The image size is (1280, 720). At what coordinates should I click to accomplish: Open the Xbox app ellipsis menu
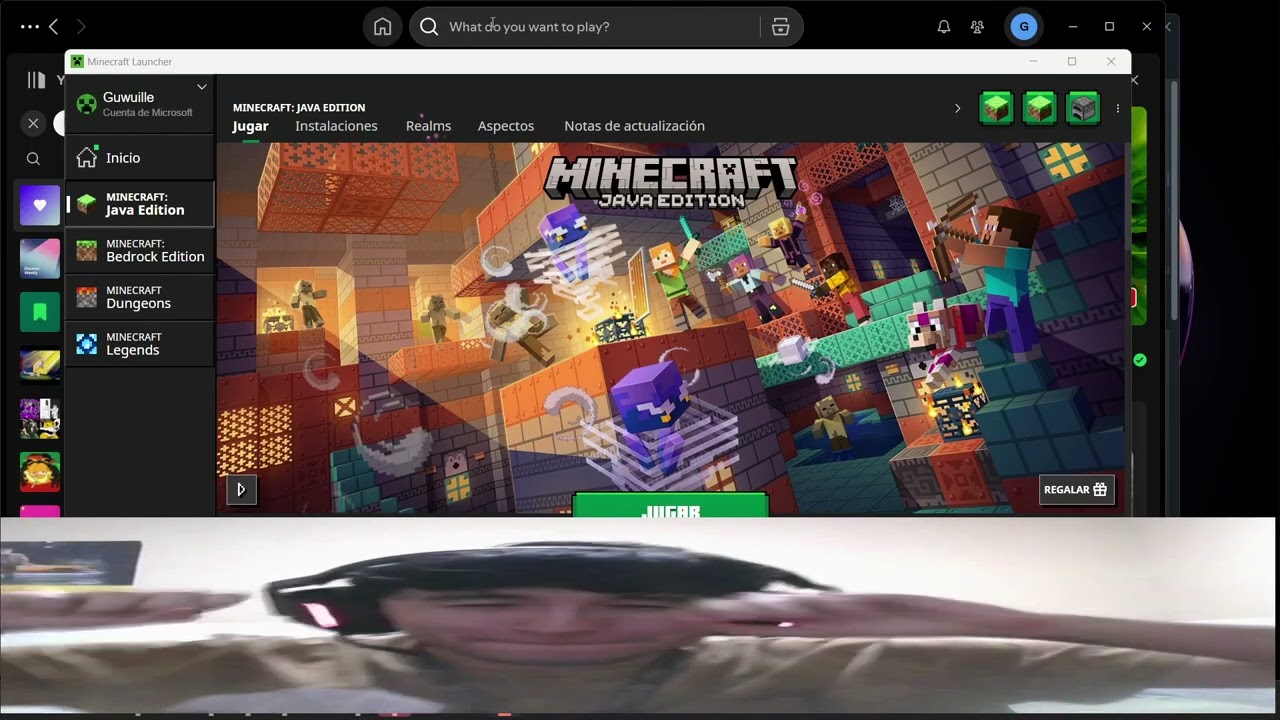point(30,27)
